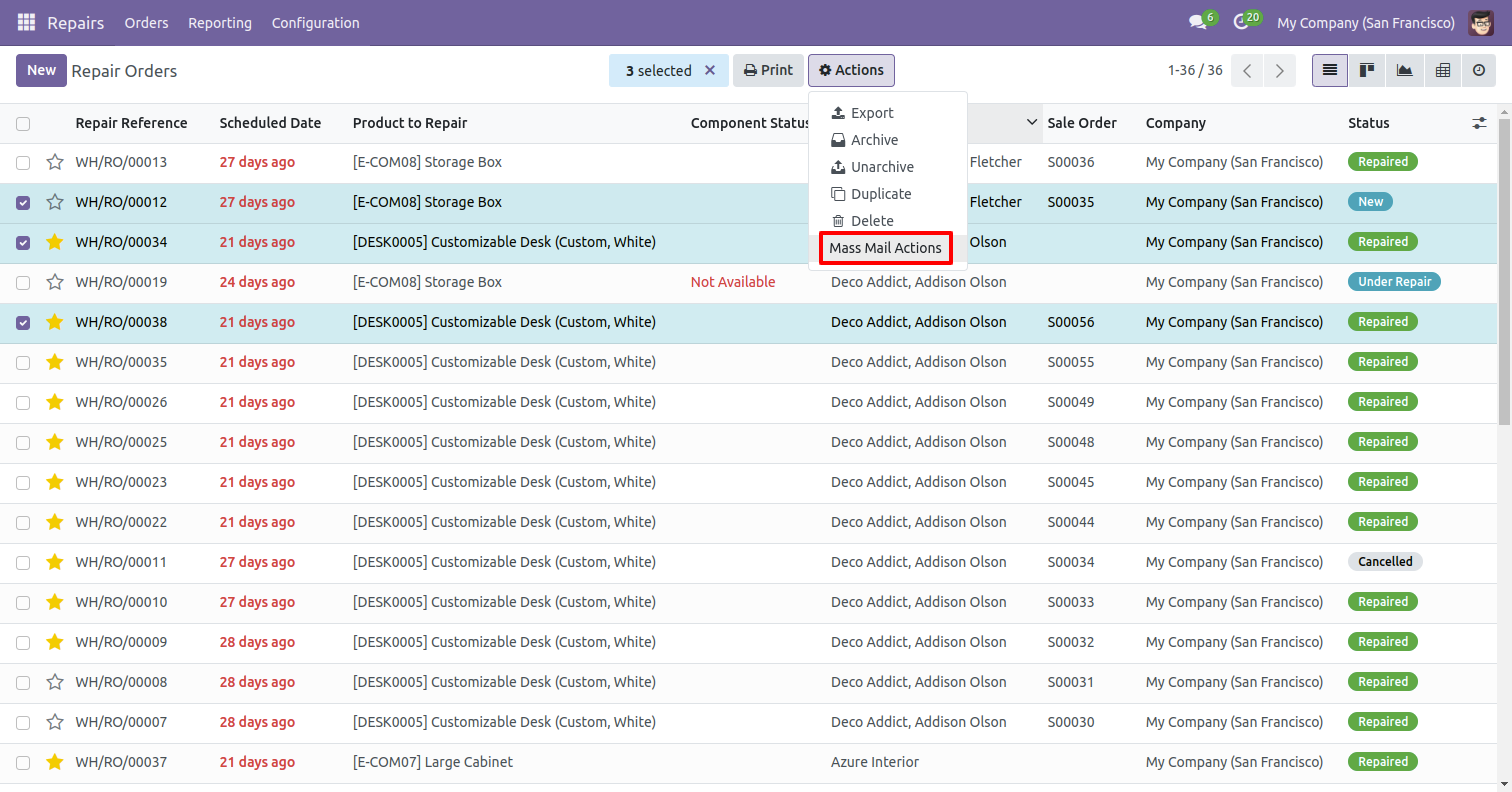1512x792 pixels.
Task: Toggle the select-all header checkbox
Action: click(23, 124)
